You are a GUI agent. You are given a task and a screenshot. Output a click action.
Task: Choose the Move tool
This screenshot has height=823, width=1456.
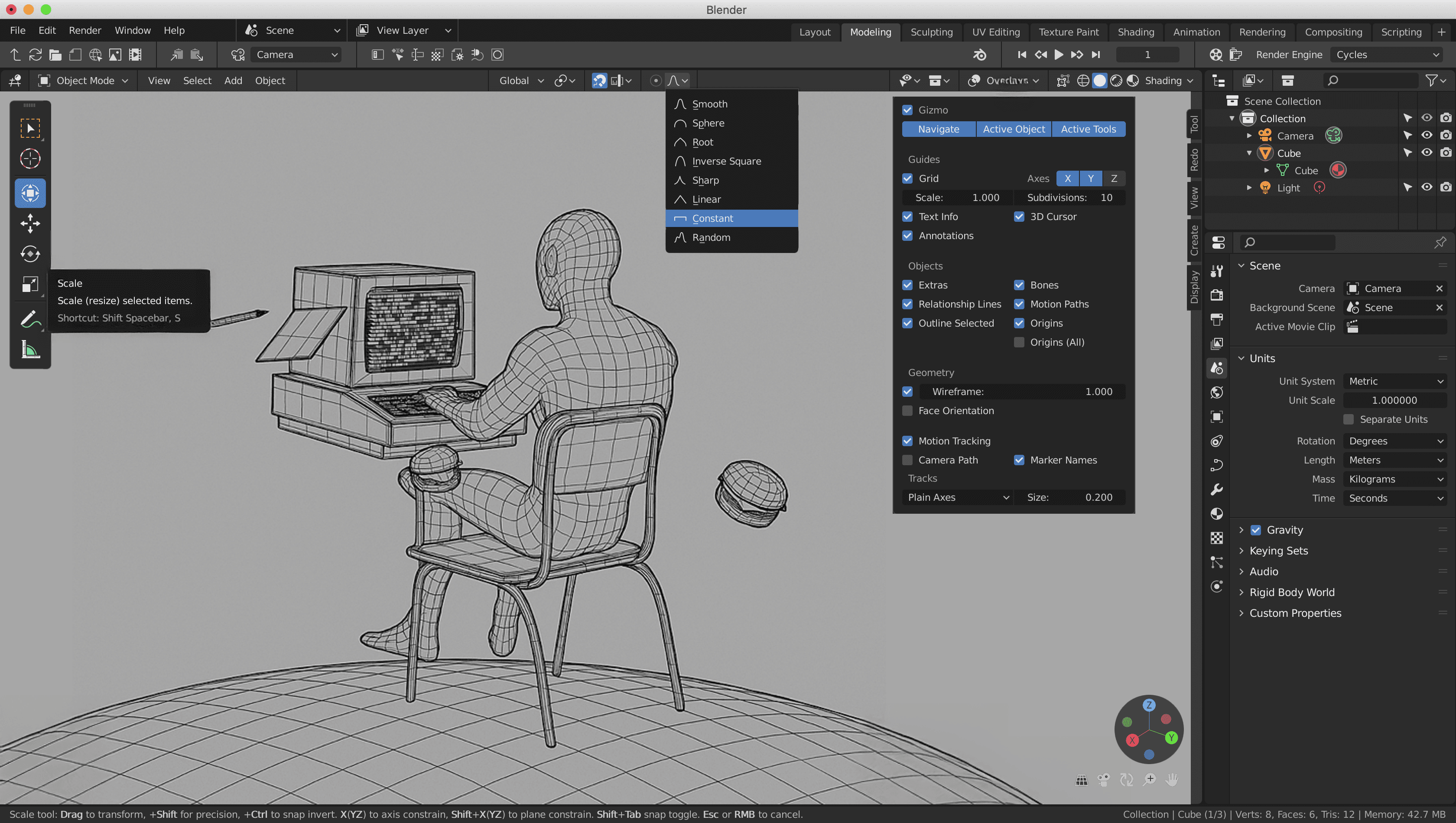pos(30,224)
